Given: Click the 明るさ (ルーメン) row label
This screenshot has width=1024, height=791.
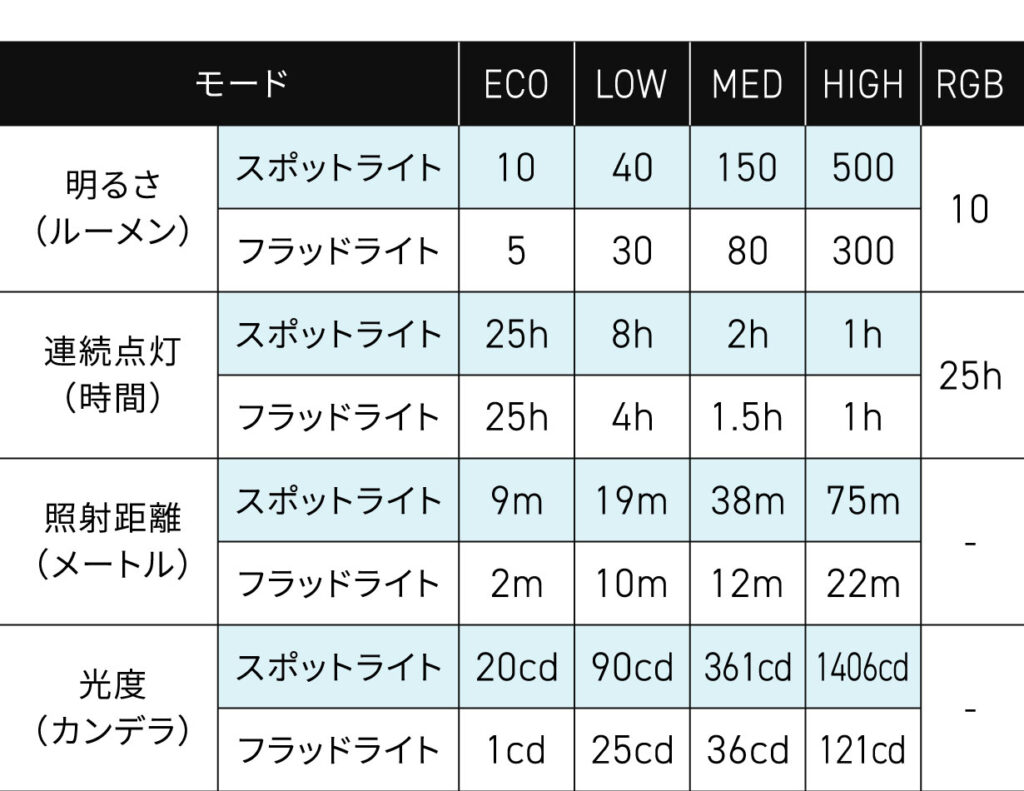Looking at the screenshot, I should coord(111,209).
